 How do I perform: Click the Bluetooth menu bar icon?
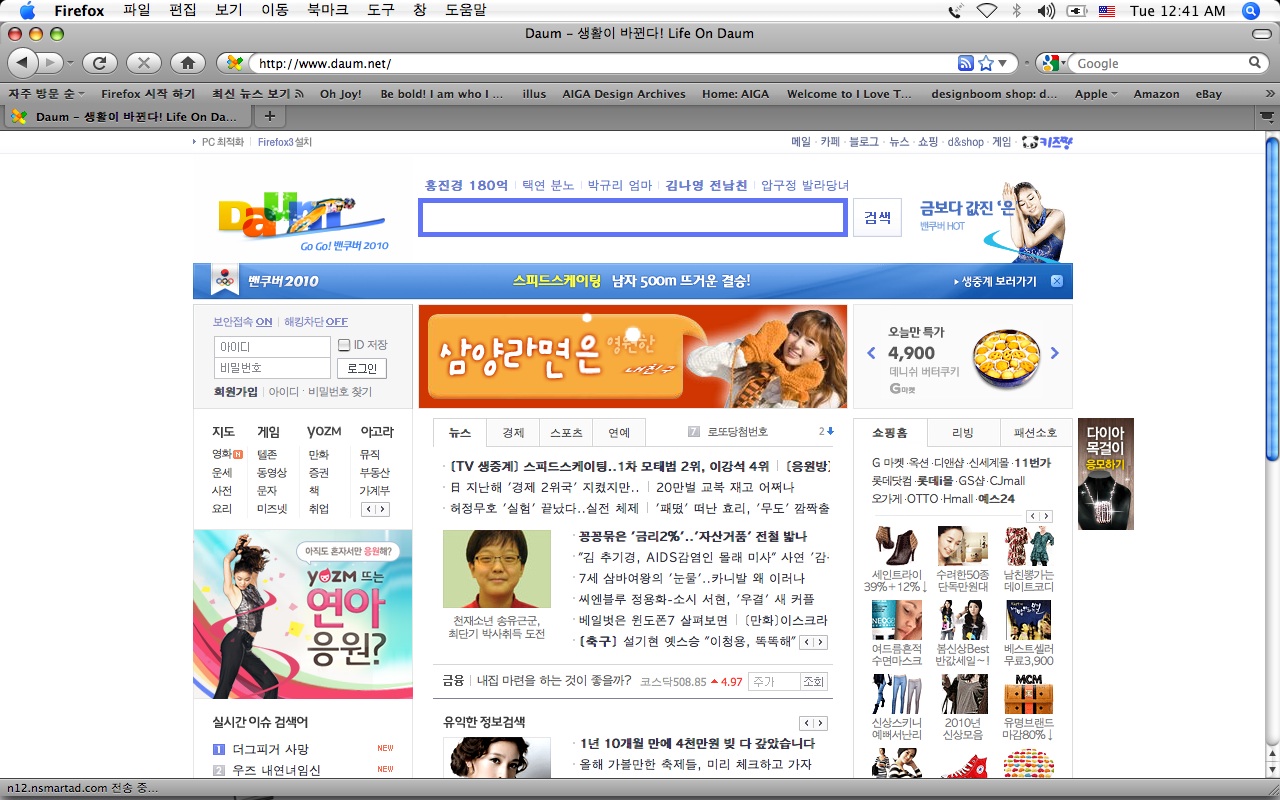1017,10
